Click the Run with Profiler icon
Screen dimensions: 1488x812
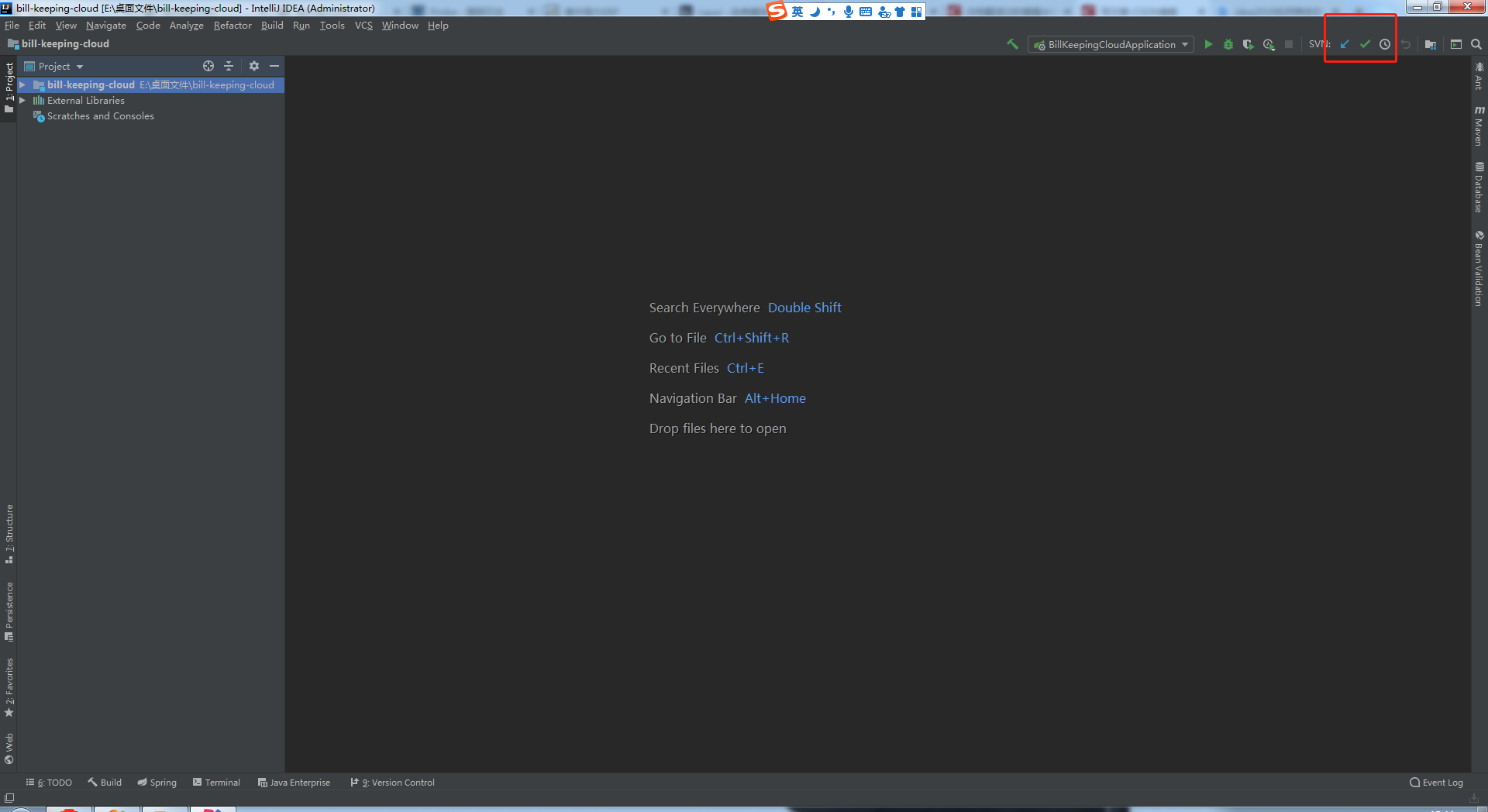(1269, 44)
